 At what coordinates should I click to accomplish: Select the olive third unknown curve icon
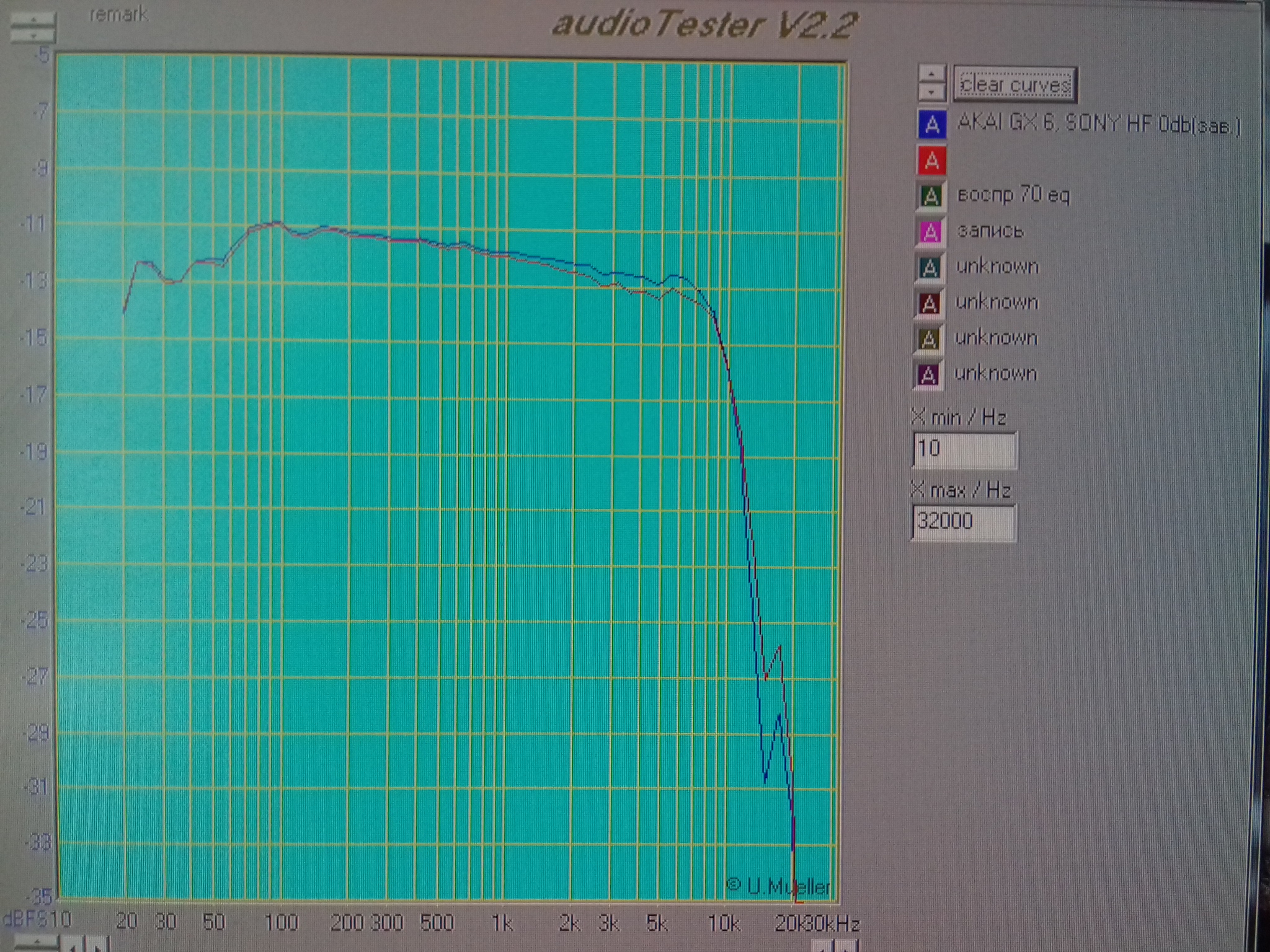click(928, 339)
